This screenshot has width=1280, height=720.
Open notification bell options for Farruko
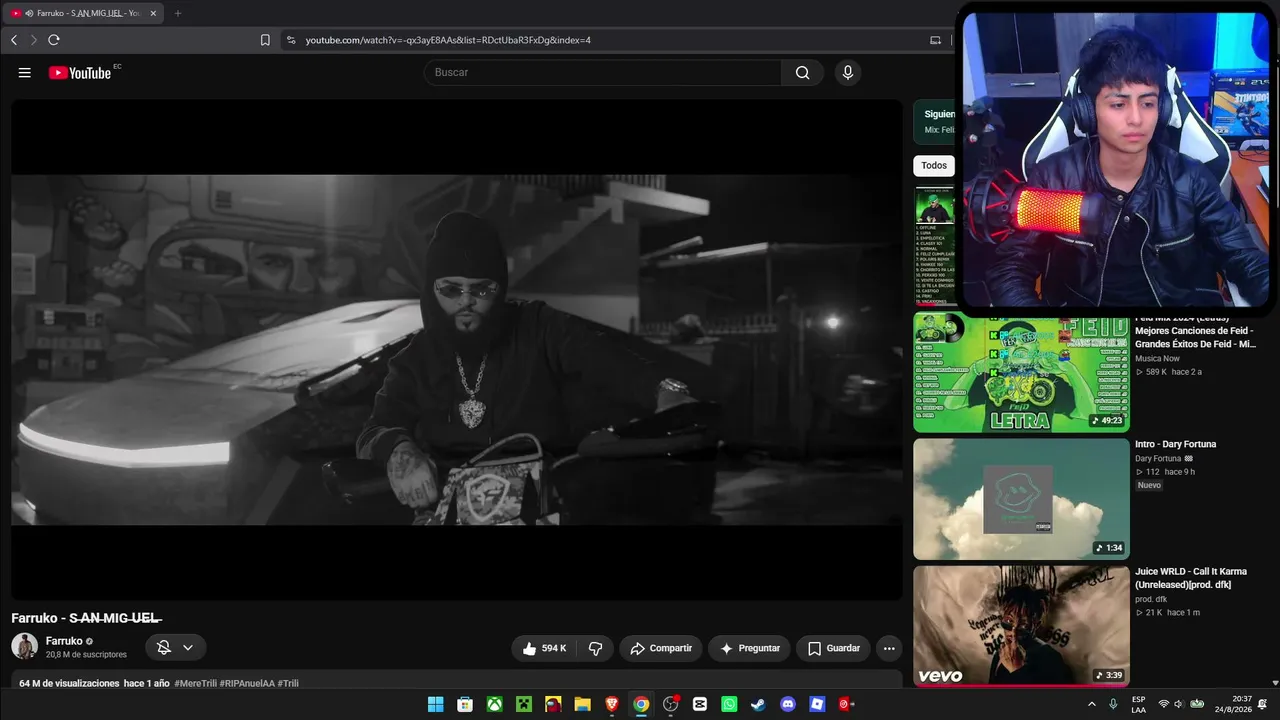point(176,648)
